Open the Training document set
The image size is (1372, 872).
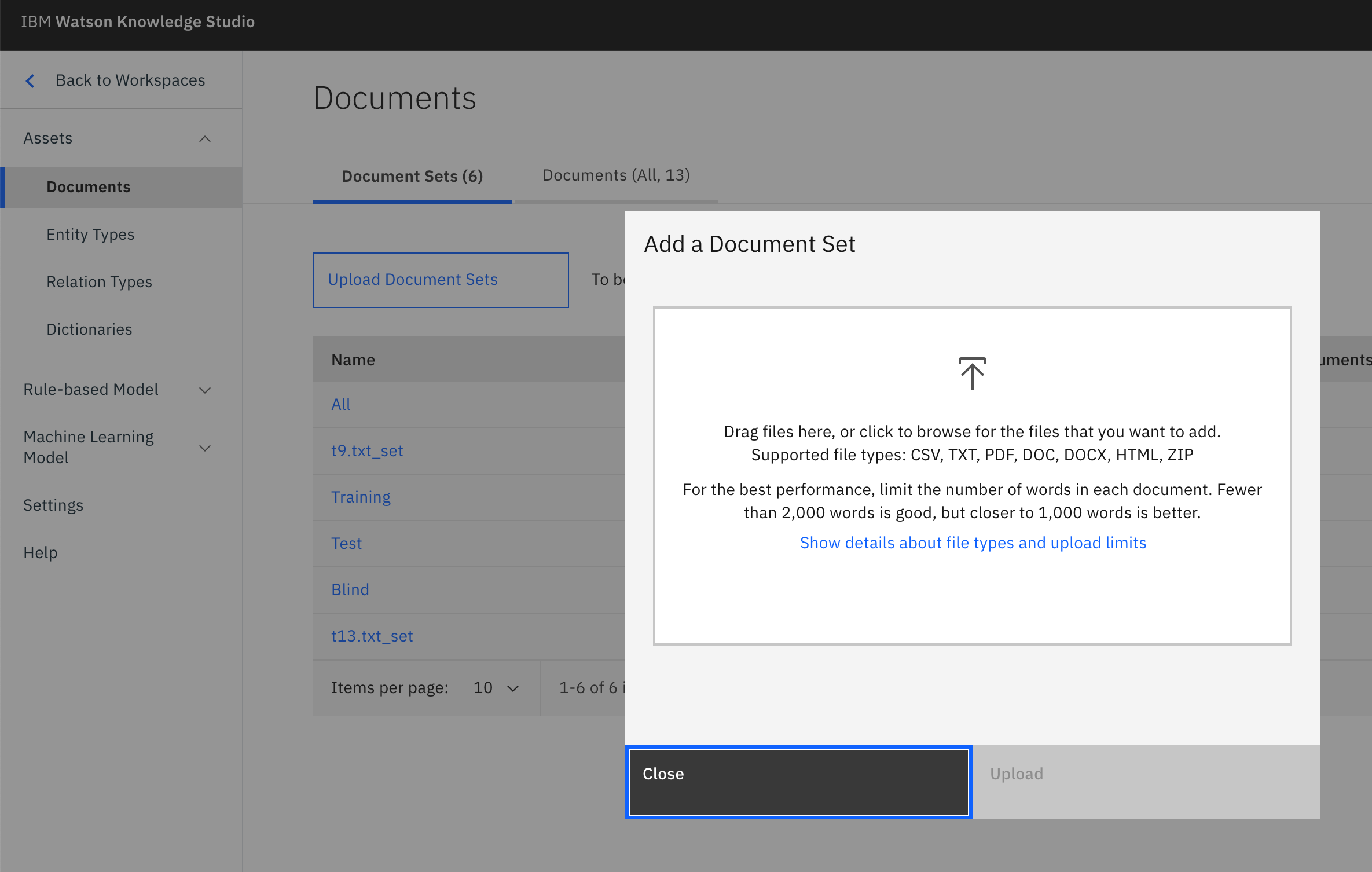click(361, 497)
